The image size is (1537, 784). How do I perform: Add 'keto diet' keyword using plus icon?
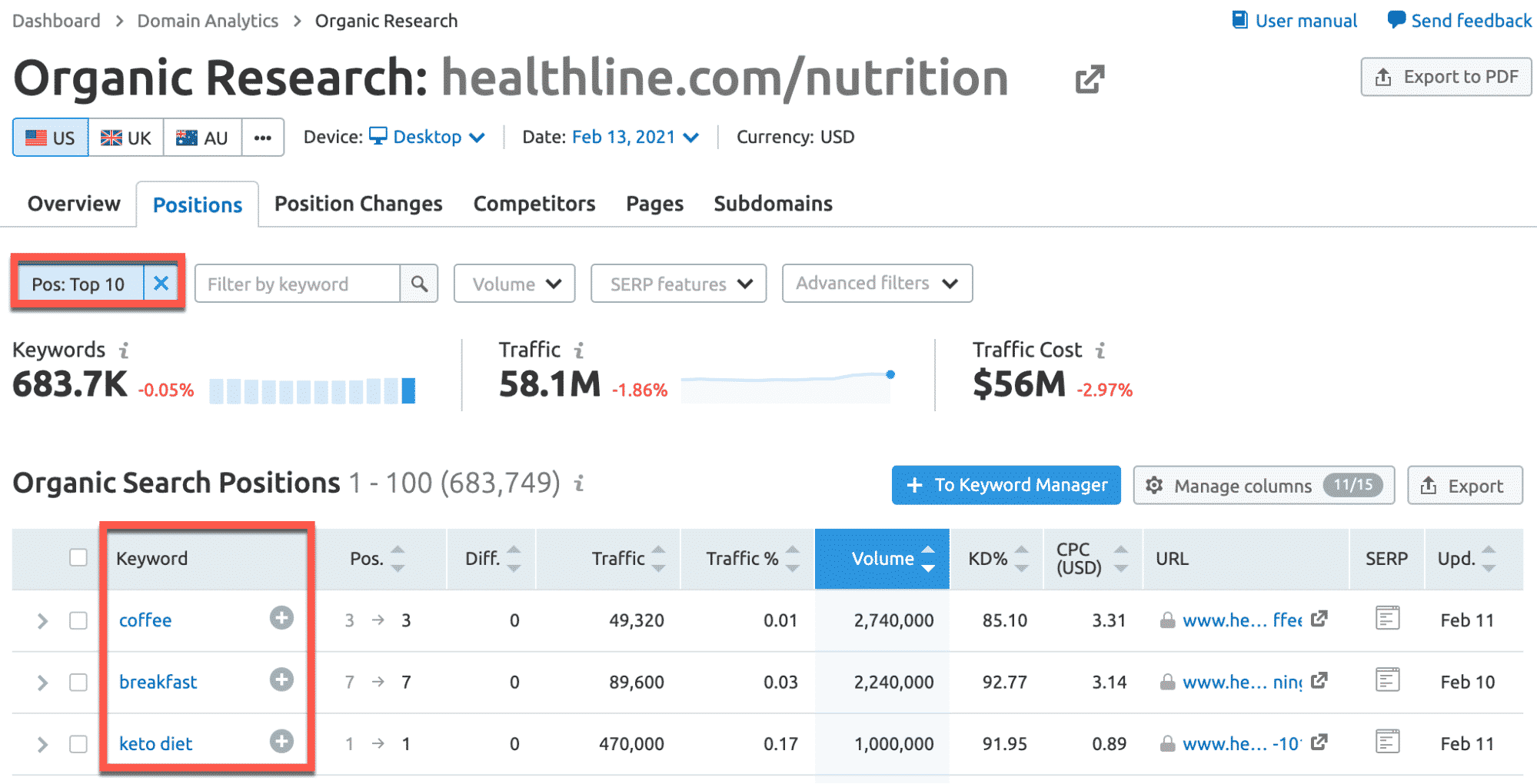(281, 742)
